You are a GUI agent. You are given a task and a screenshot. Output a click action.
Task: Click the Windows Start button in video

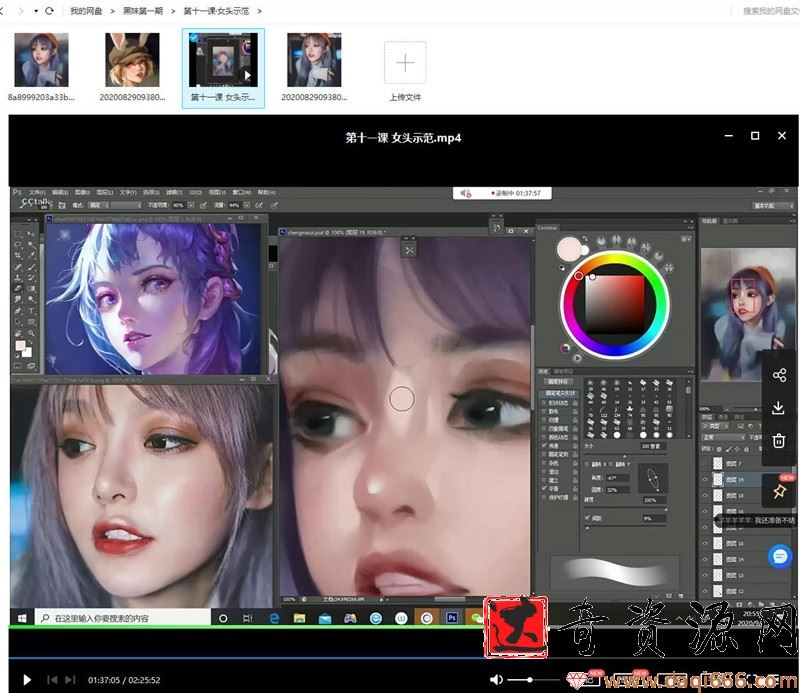tap(22, 618)
